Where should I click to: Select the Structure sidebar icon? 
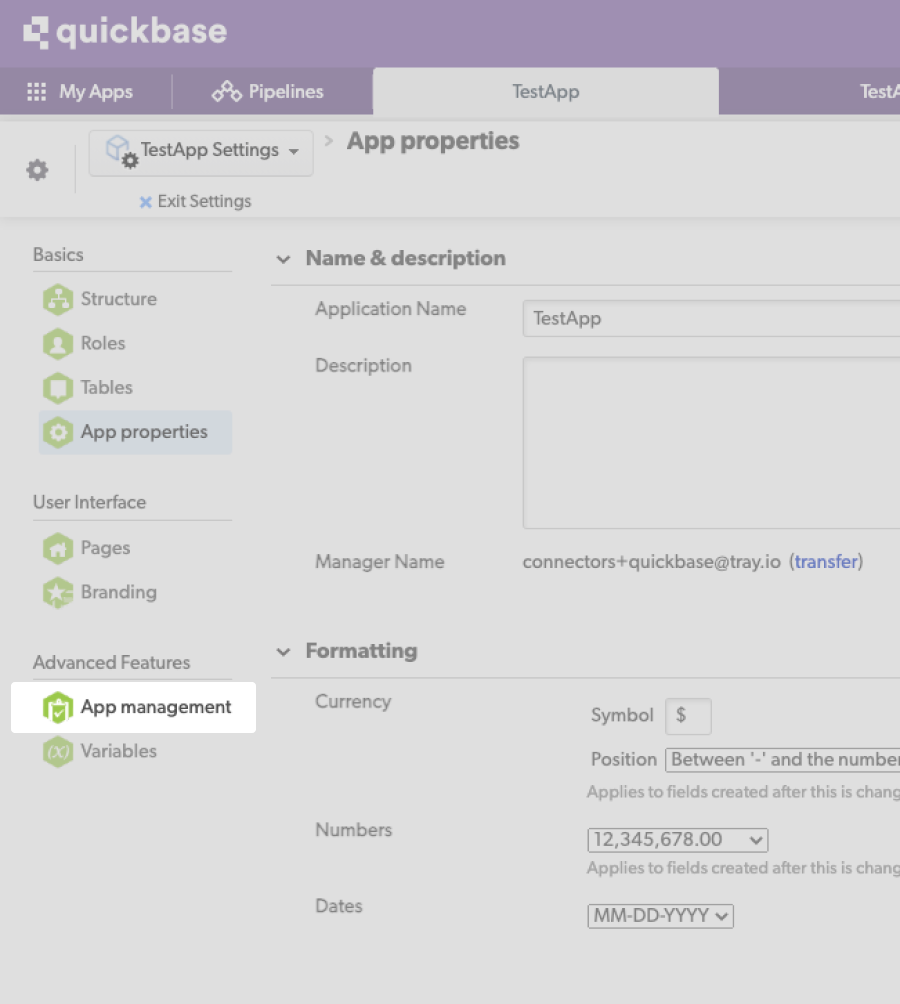pos(57,299)
